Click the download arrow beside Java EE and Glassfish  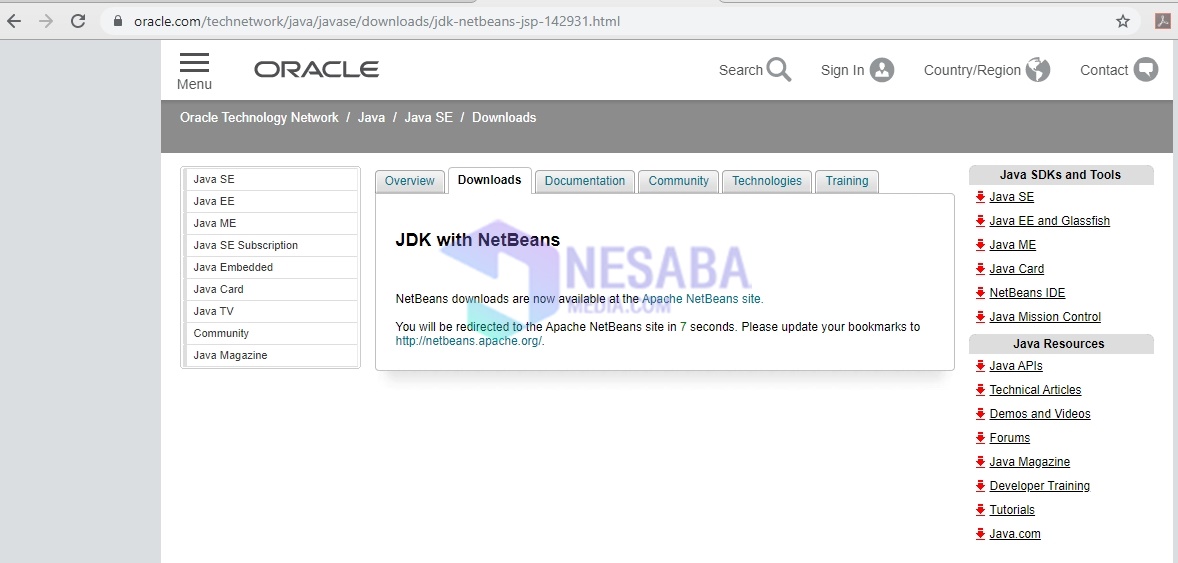click(980, 221)
